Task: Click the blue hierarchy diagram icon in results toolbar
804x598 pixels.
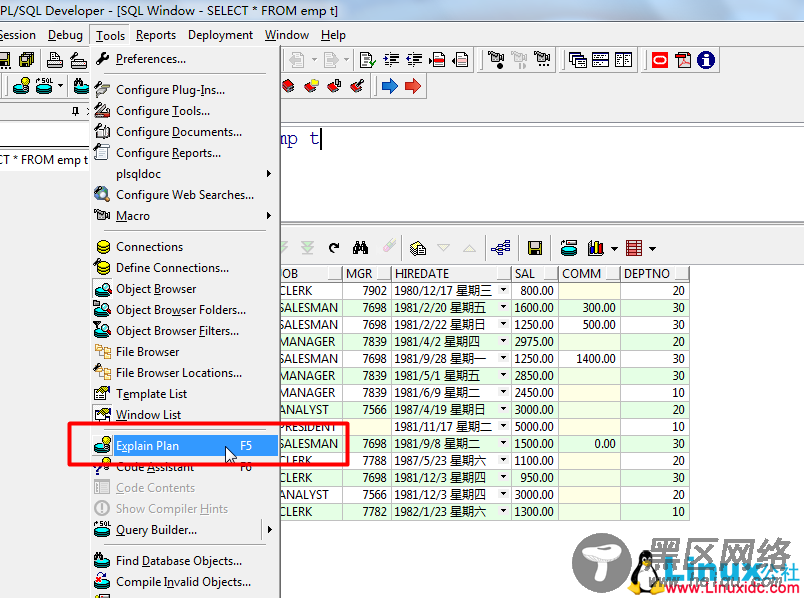Action: 500,248
